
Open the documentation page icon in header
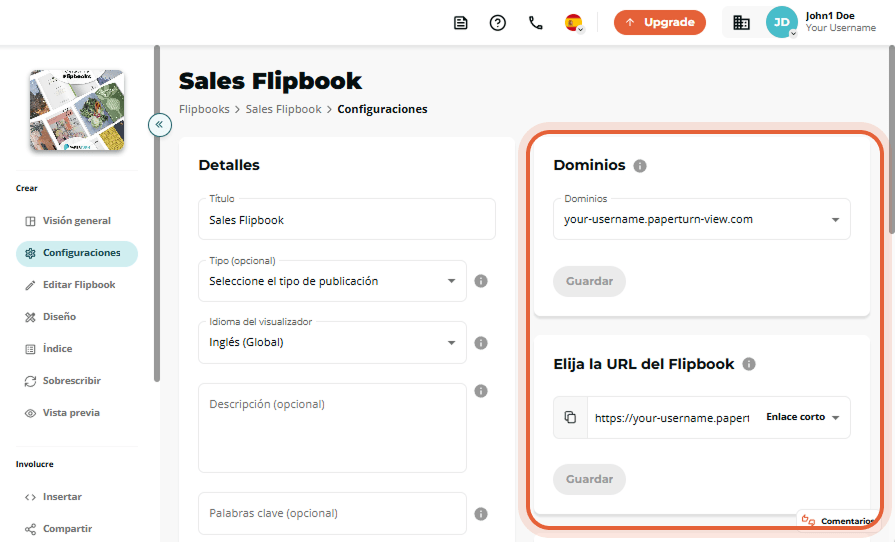pyautogui.click(x=461, y=23)
